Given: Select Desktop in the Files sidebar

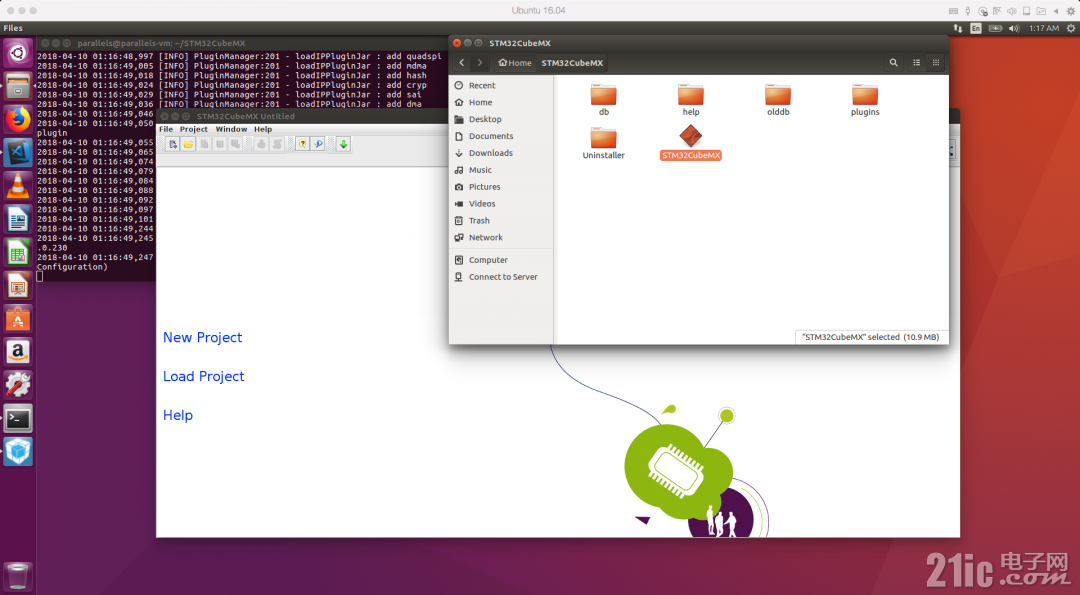Looking at the screenshot, I should click(x=501, y=119).
